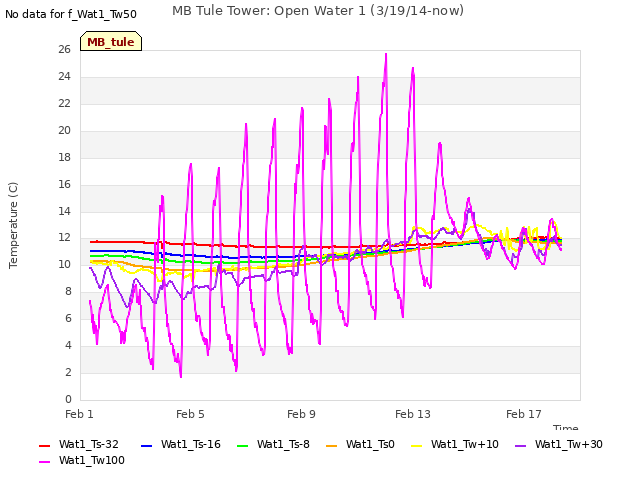Click the Feb 1 x-axis tick label
The width and height of the screenshot is (640, 480).
[79, 414]
